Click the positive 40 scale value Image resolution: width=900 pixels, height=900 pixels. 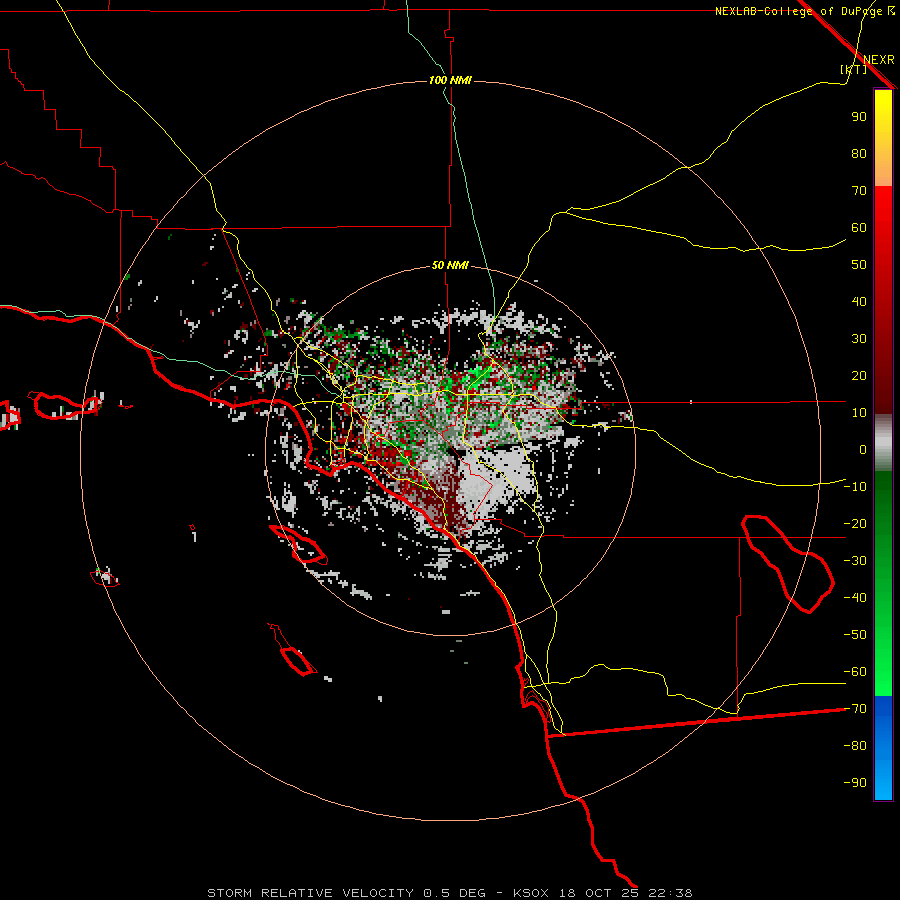click(x=859, y=302)
